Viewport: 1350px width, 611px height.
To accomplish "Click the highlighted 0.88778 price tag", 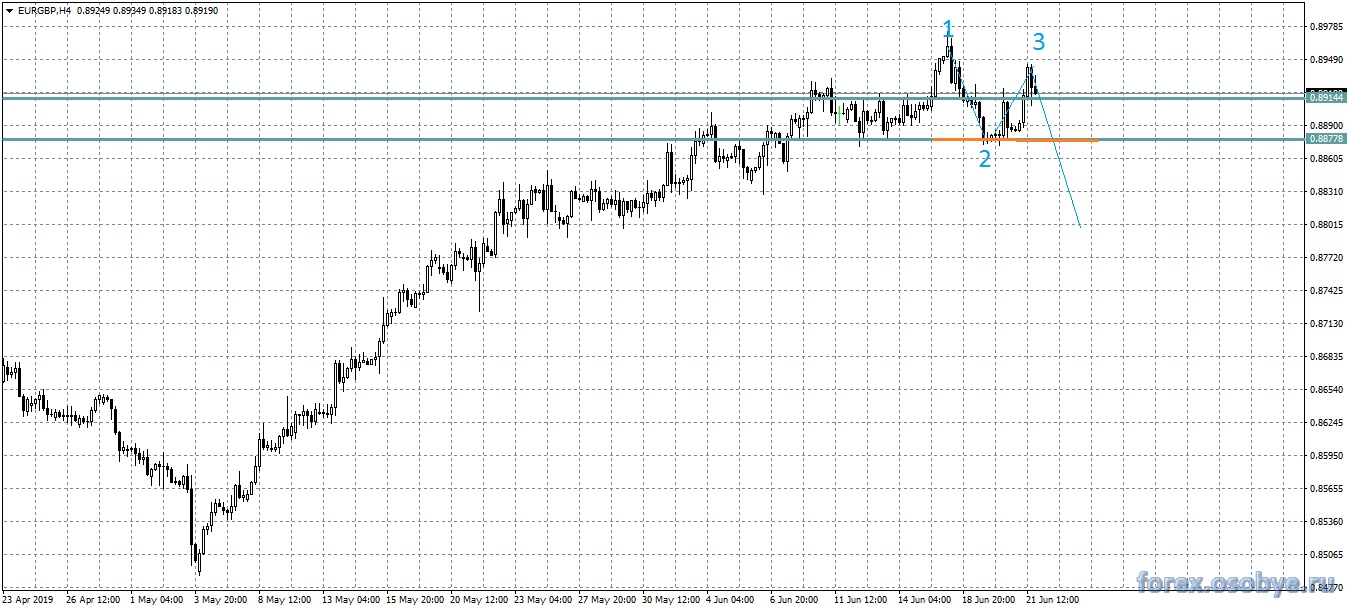I will coord(1327,139).
